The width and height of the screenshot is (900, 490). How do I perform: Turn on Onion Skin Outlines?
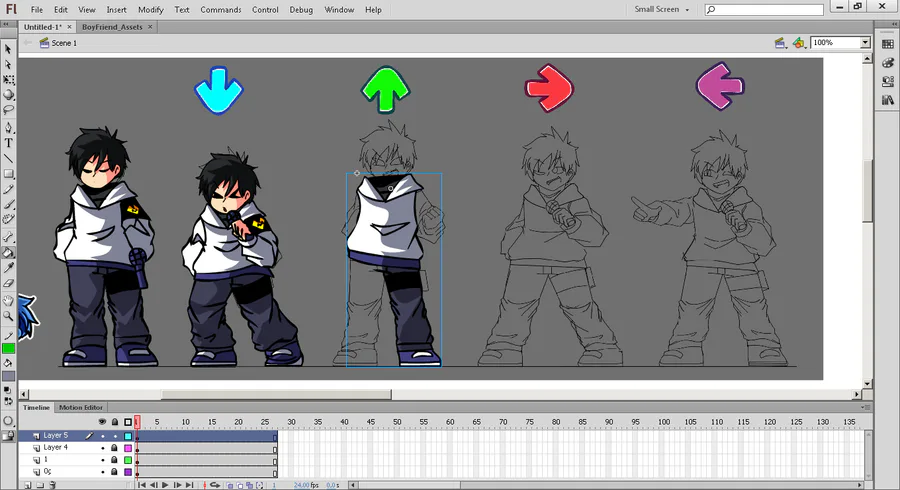(240, 485)
